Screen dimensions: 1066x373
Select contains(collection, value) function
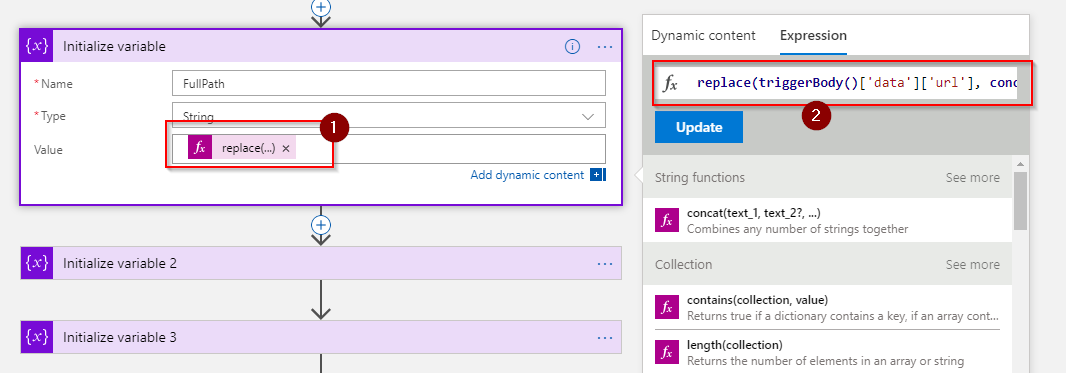coord(827,308)
